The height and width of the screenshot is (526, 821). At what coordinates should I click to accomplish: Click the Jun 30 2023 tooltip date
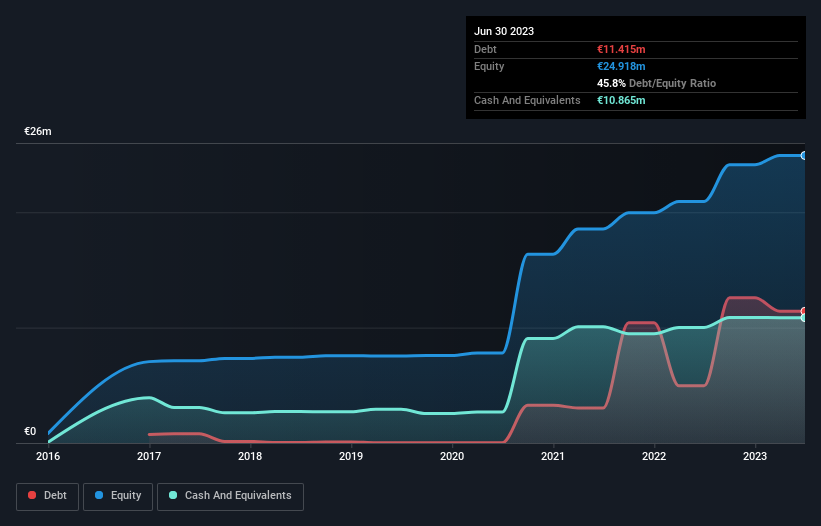[x=504, y=31]
